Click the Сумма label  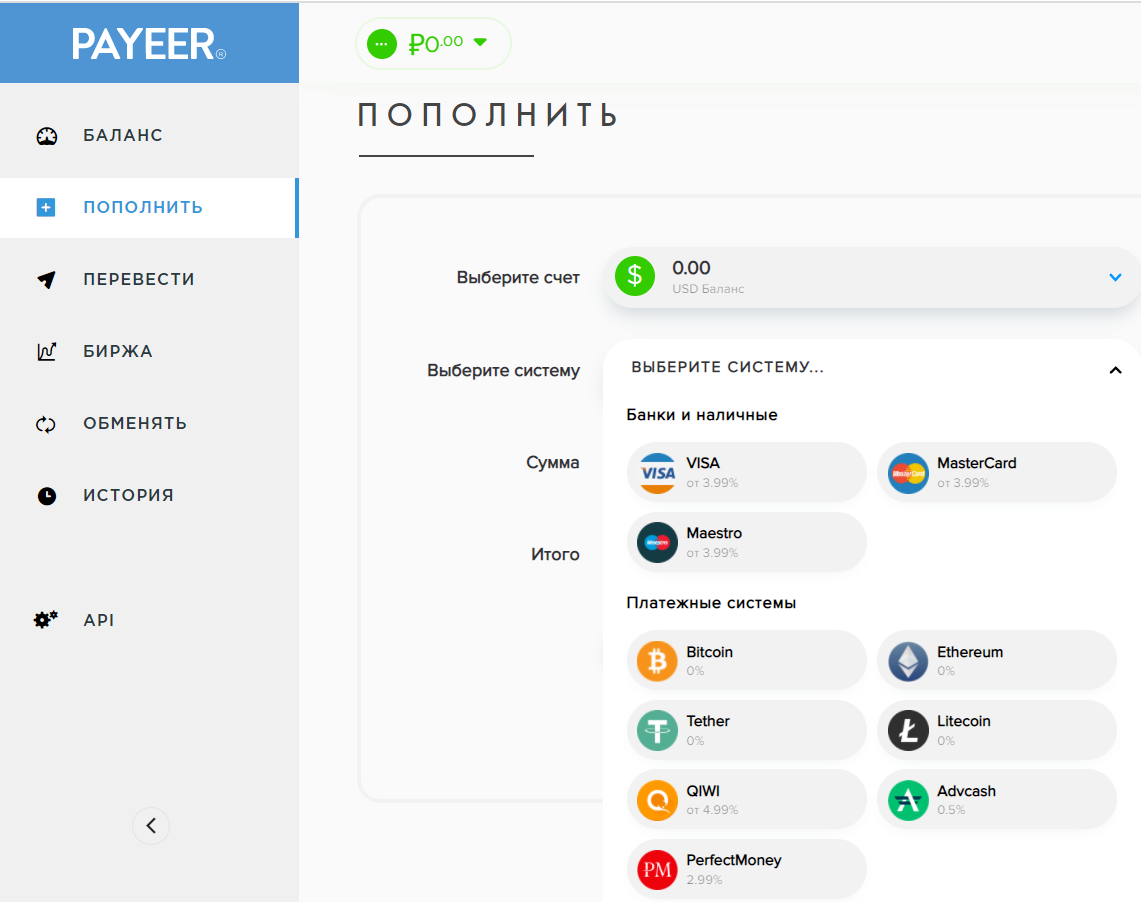tap(552, 463)
